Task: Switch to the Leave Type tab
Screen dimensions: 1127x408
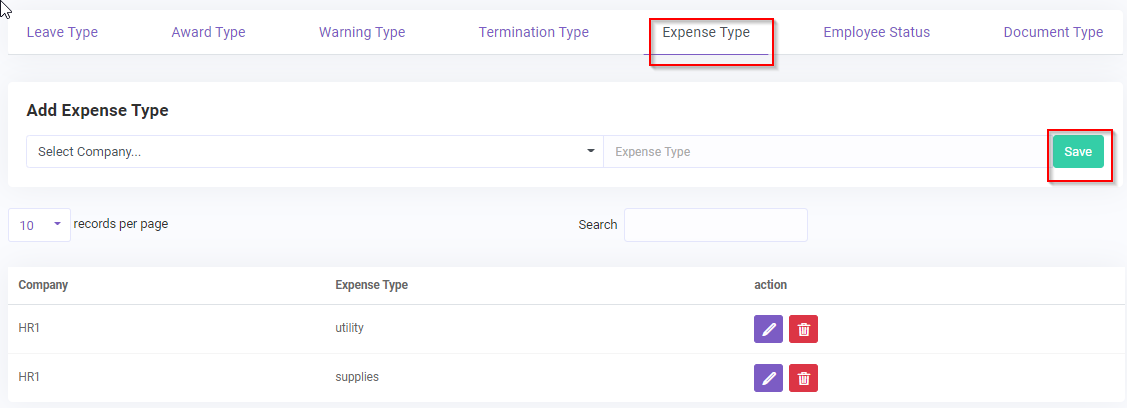Action: coord(62,32)
